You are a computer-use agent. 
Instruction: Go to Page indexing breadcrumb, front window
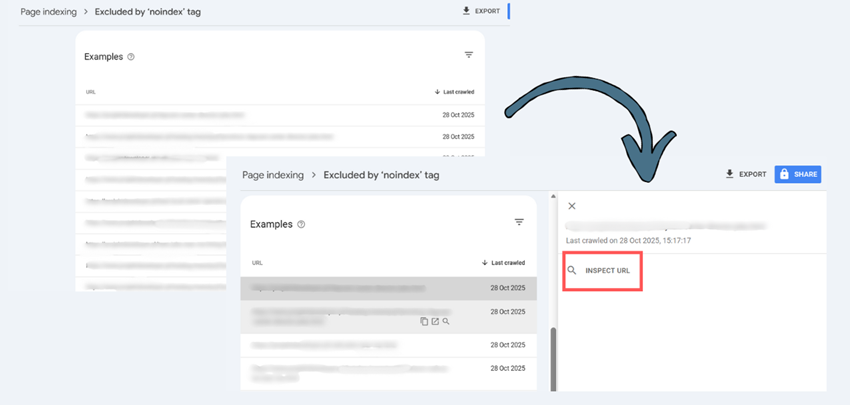point(273,175)
